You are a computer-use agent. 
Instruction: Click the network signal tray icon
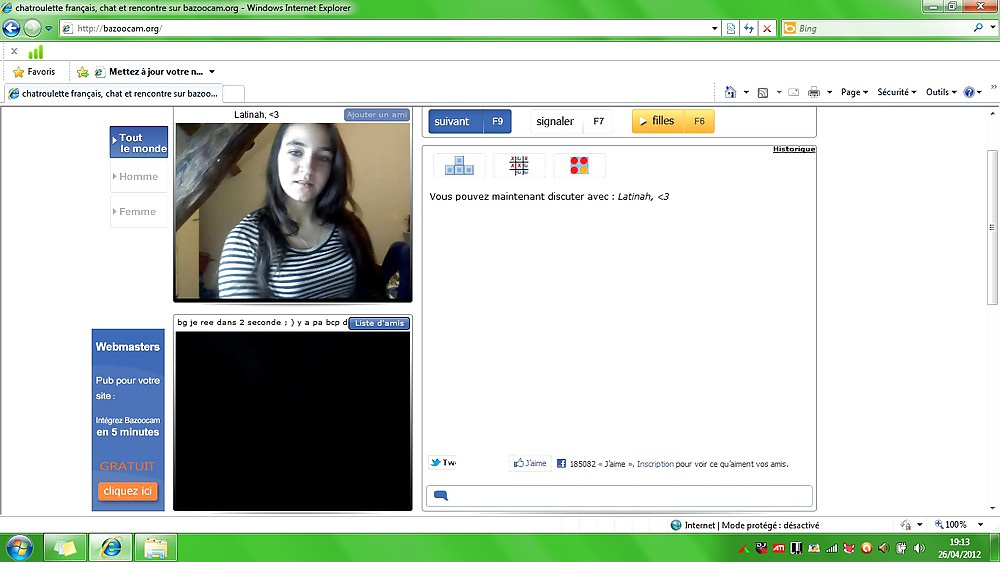pos(832,548)
